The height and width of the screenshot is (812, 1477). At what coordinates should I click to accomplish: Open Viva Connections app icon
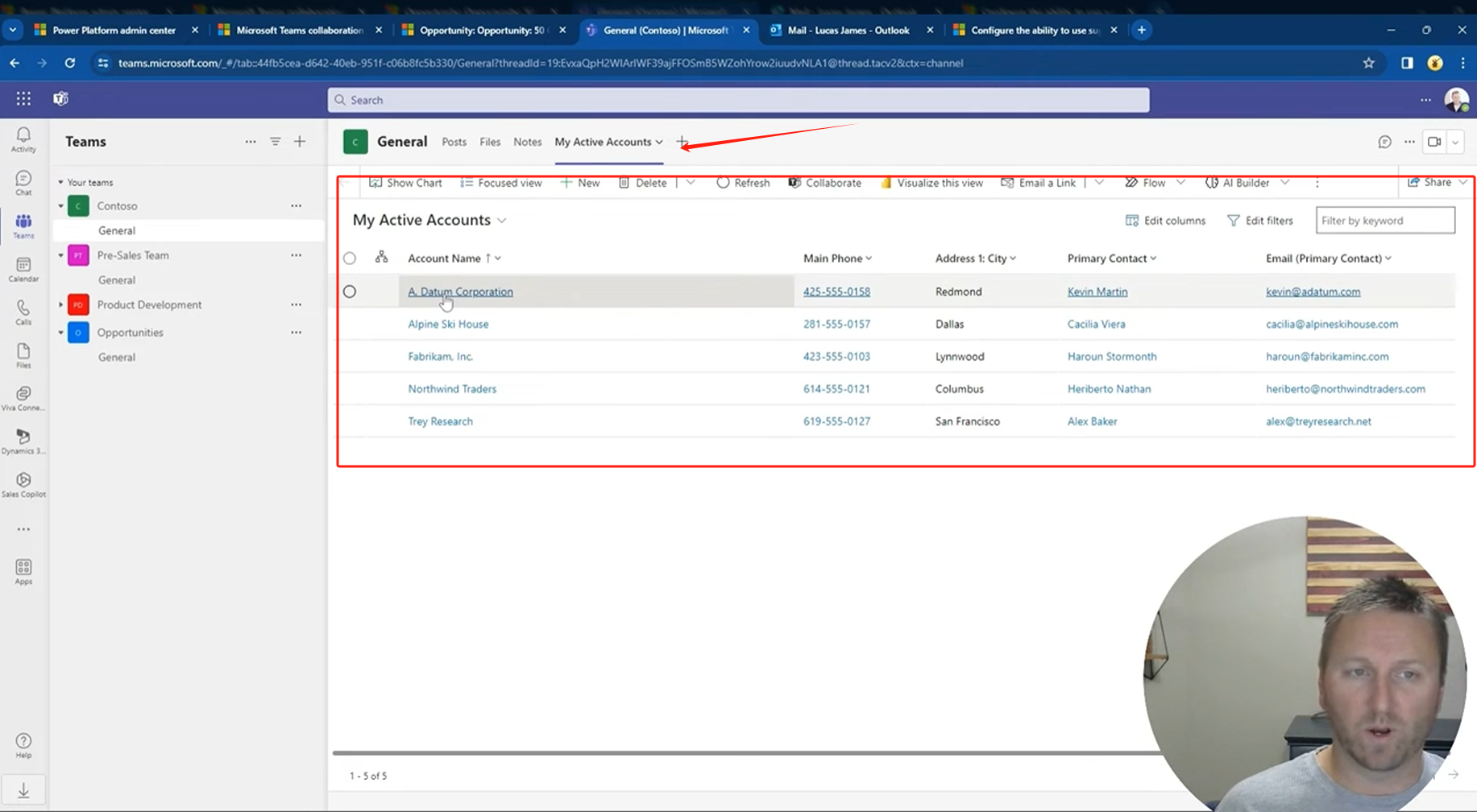pos(23,399)
